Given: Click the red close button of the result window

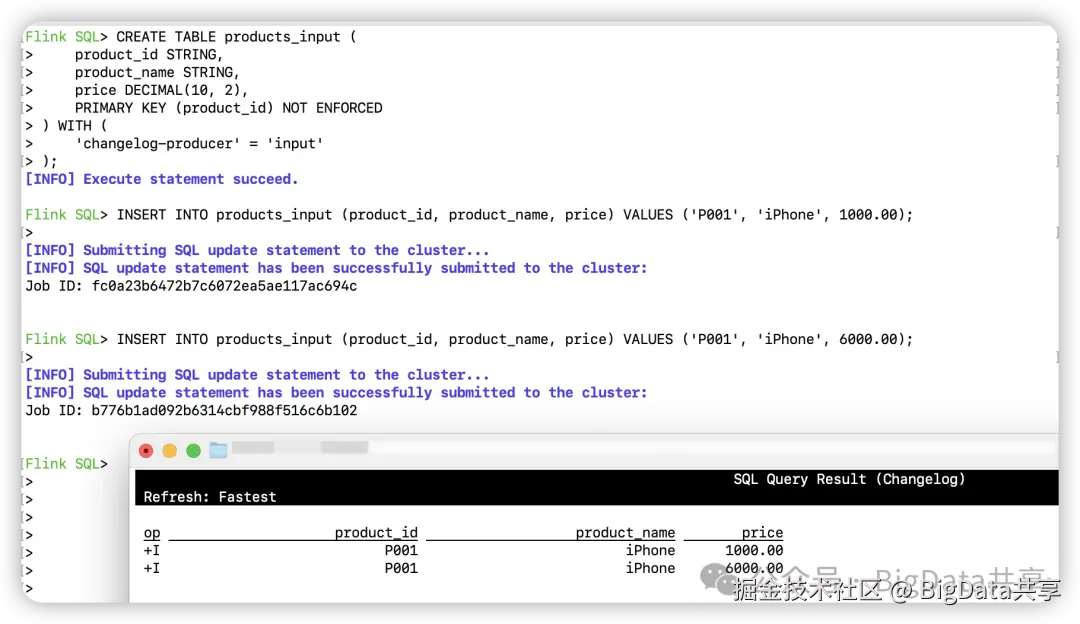Looking at the screenshot, I should tap(146, 450).
